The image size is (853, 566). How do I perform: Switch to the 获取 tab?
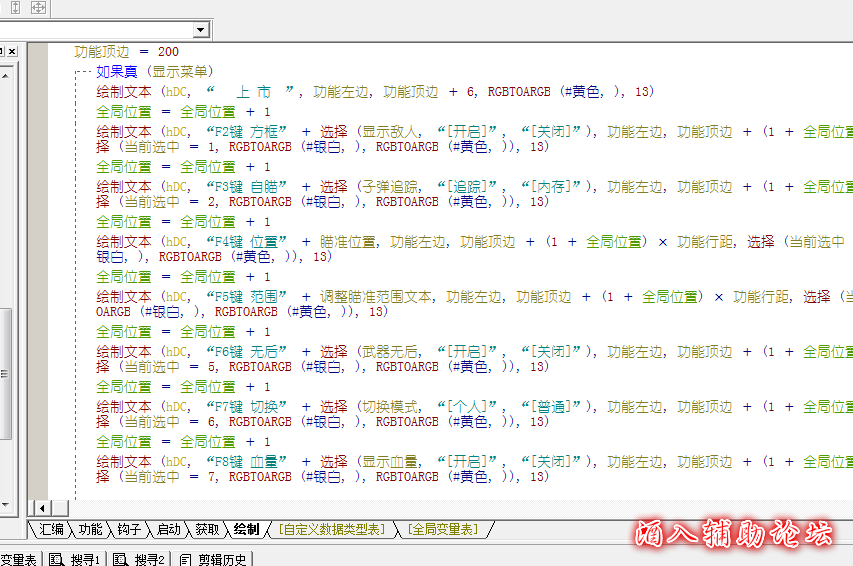(x=207, y=529)
